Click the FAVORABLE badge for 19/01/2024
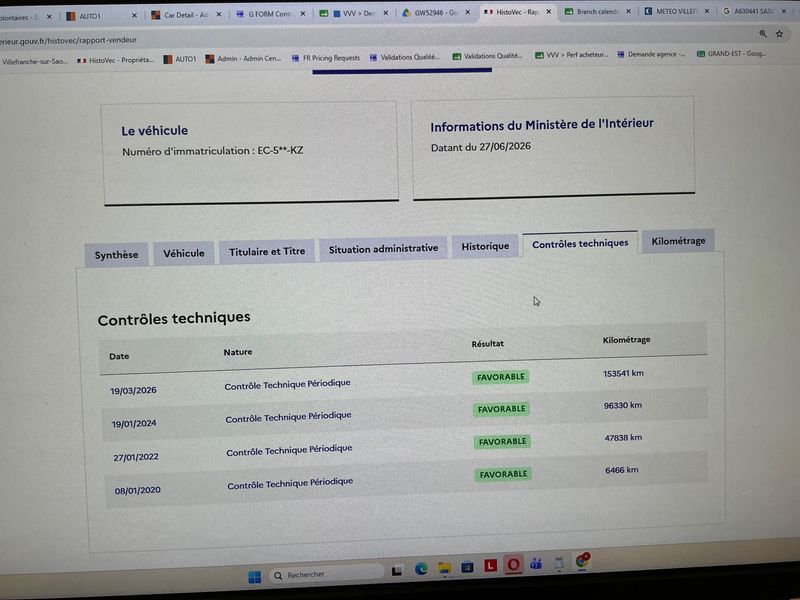The image size is (800, 600). 502,409
